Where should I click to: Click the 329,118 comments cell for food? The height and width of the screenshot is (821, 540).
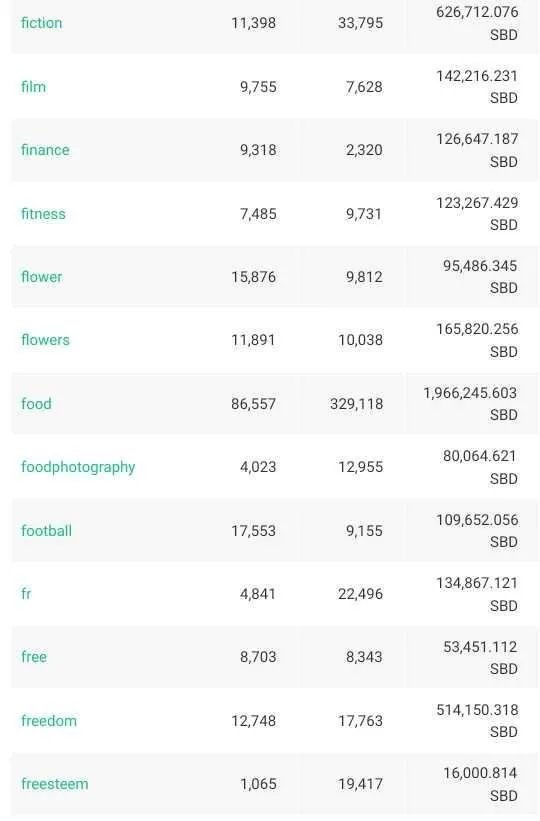pyautogui.click(x=356, y=404)
